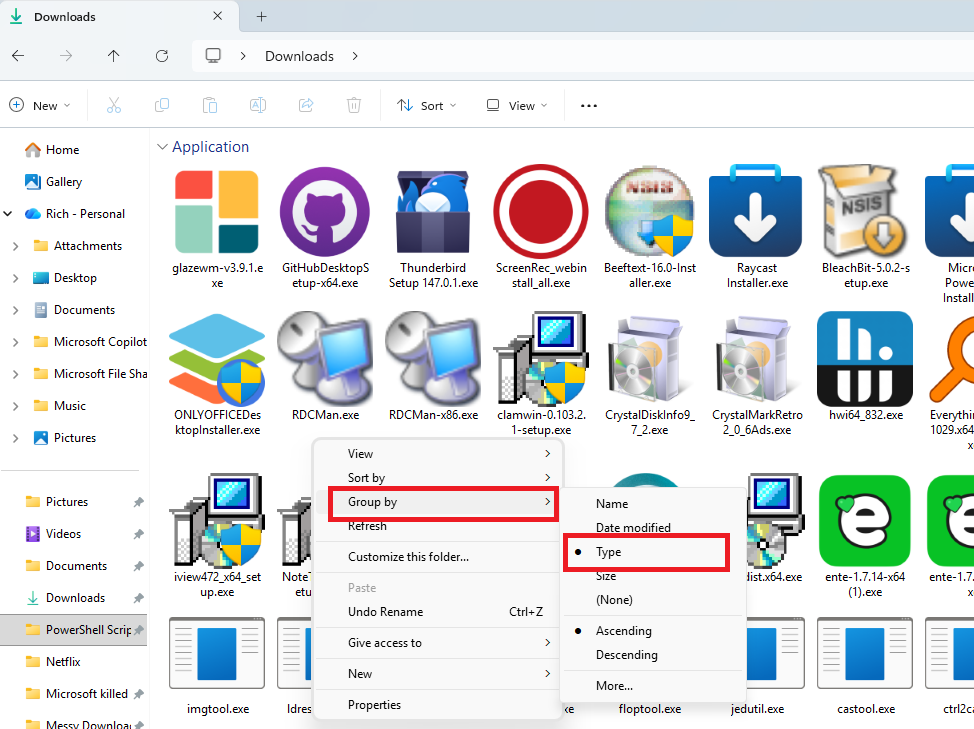Click the Cut scissors icon

114,106
